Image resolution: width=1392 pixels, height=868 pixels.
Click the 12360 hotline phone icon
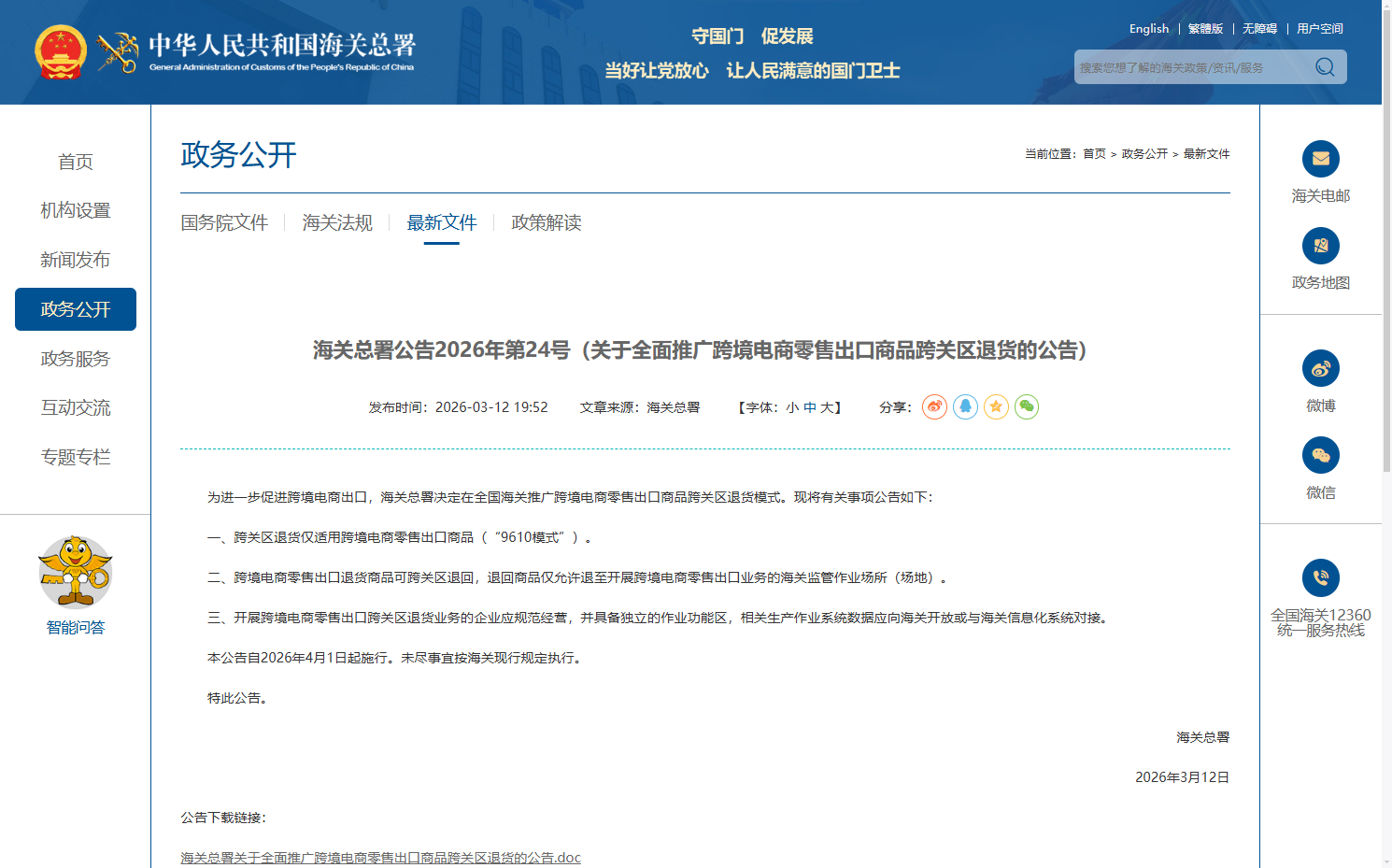tap(1320, 578)
